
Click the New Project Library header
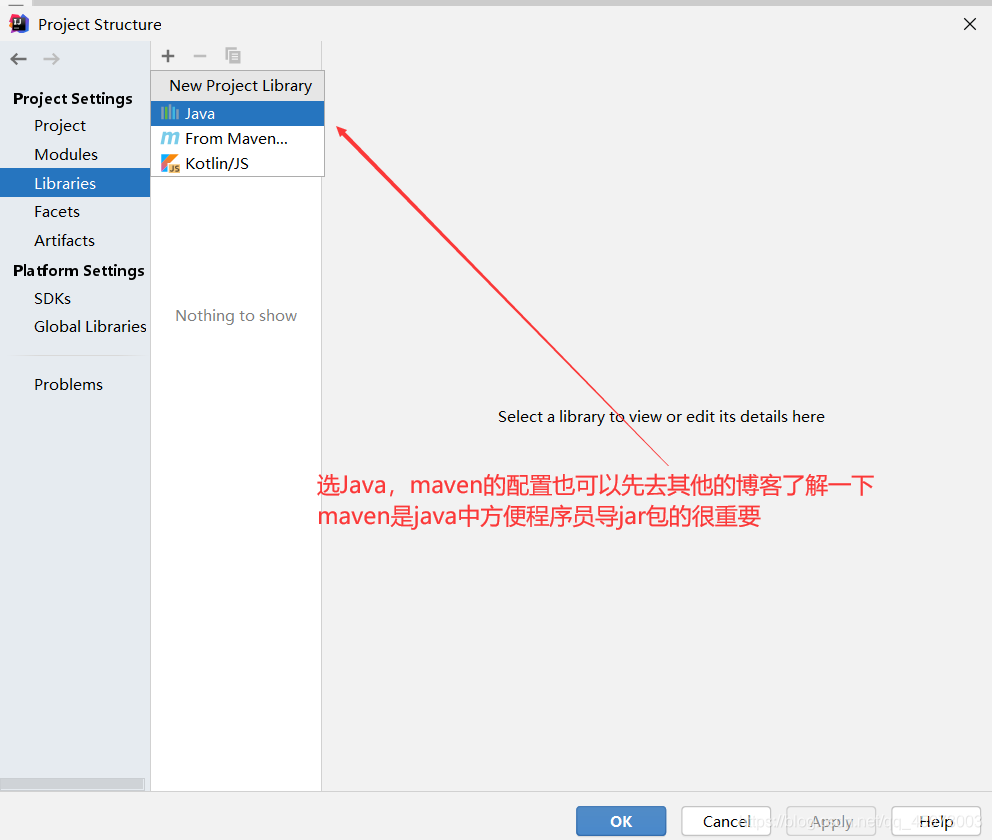pos(240,85)
